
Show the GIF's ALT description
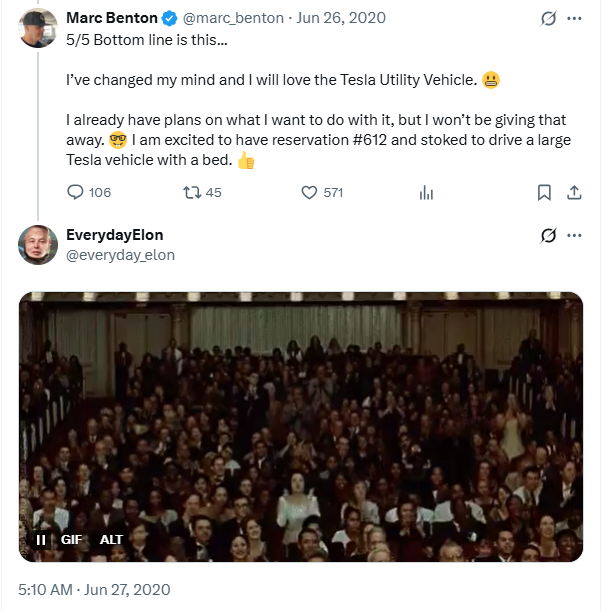coord(111,539)
